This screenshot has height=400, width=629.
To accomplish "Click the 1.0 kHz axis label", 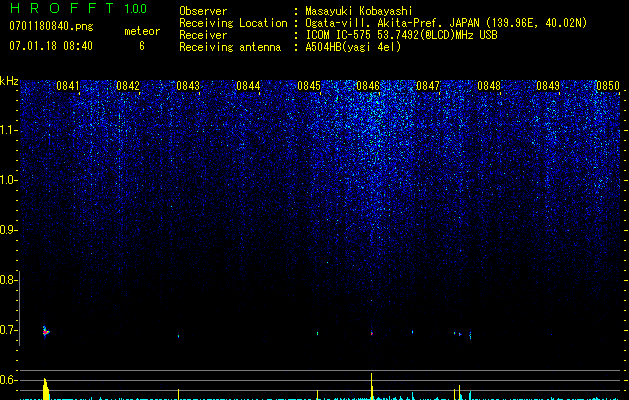I will point(8,180).
